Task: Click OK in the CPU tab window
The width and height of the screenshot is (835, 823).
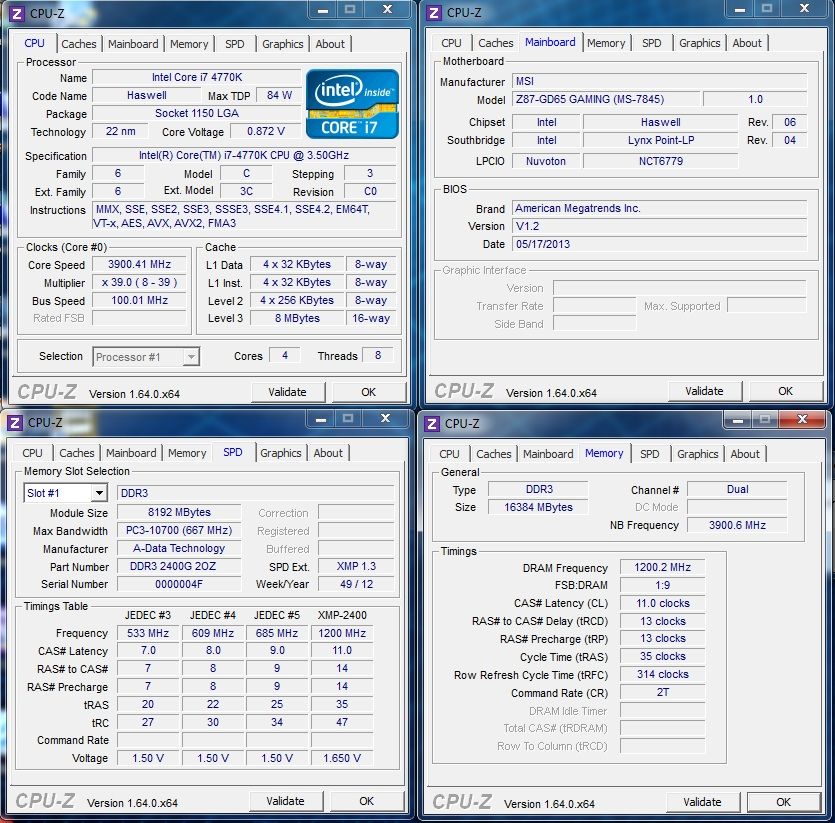Action: pyautogui.click(x=369, y=392)
